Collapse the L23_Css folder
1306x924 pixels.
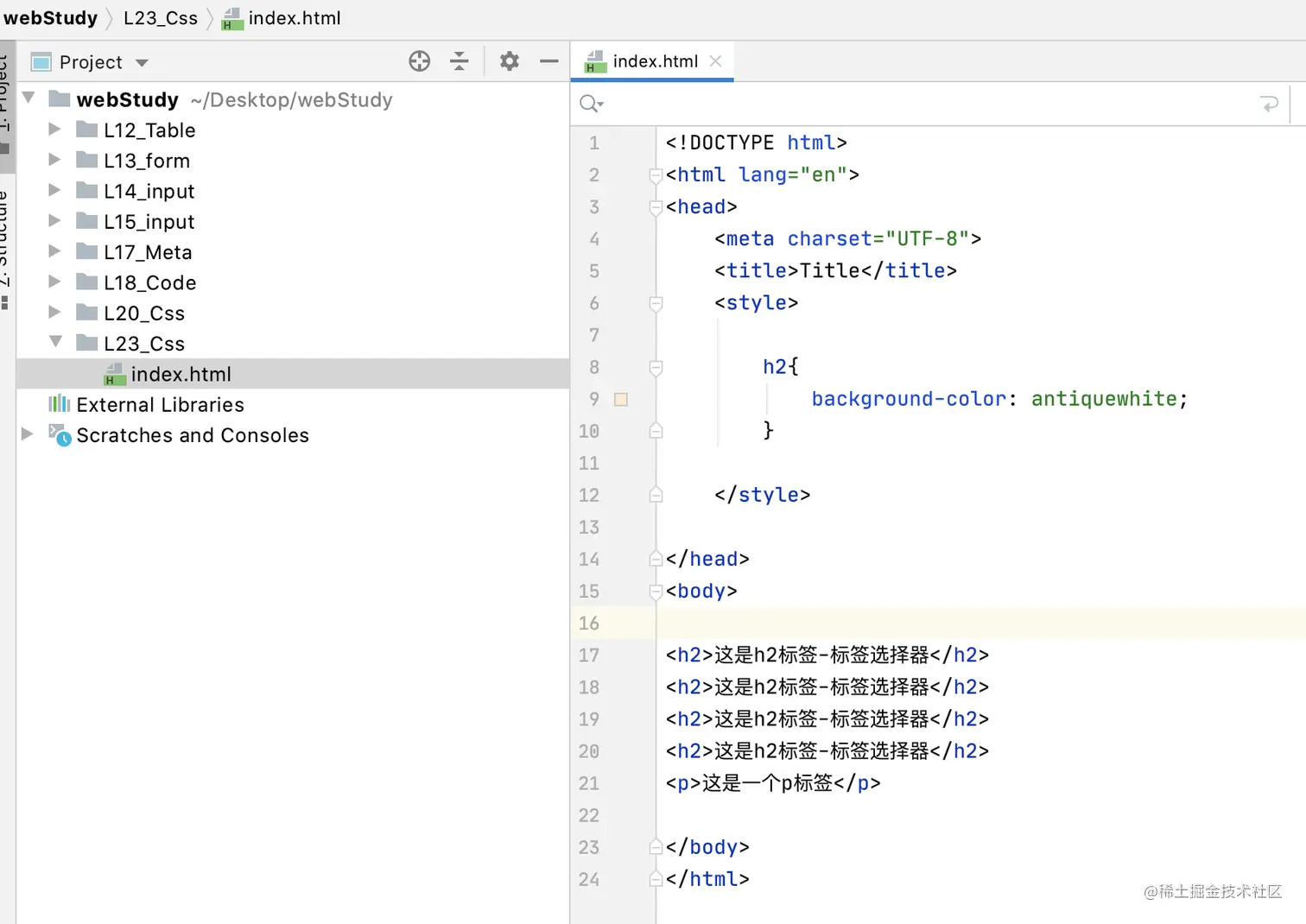click(55, 342)
